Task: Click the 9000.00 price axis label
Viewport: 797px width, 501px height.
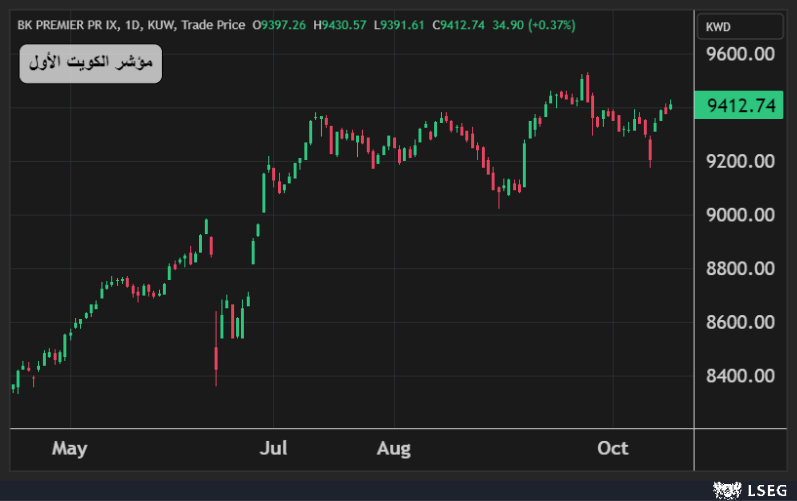Action: tap(741, 215)
